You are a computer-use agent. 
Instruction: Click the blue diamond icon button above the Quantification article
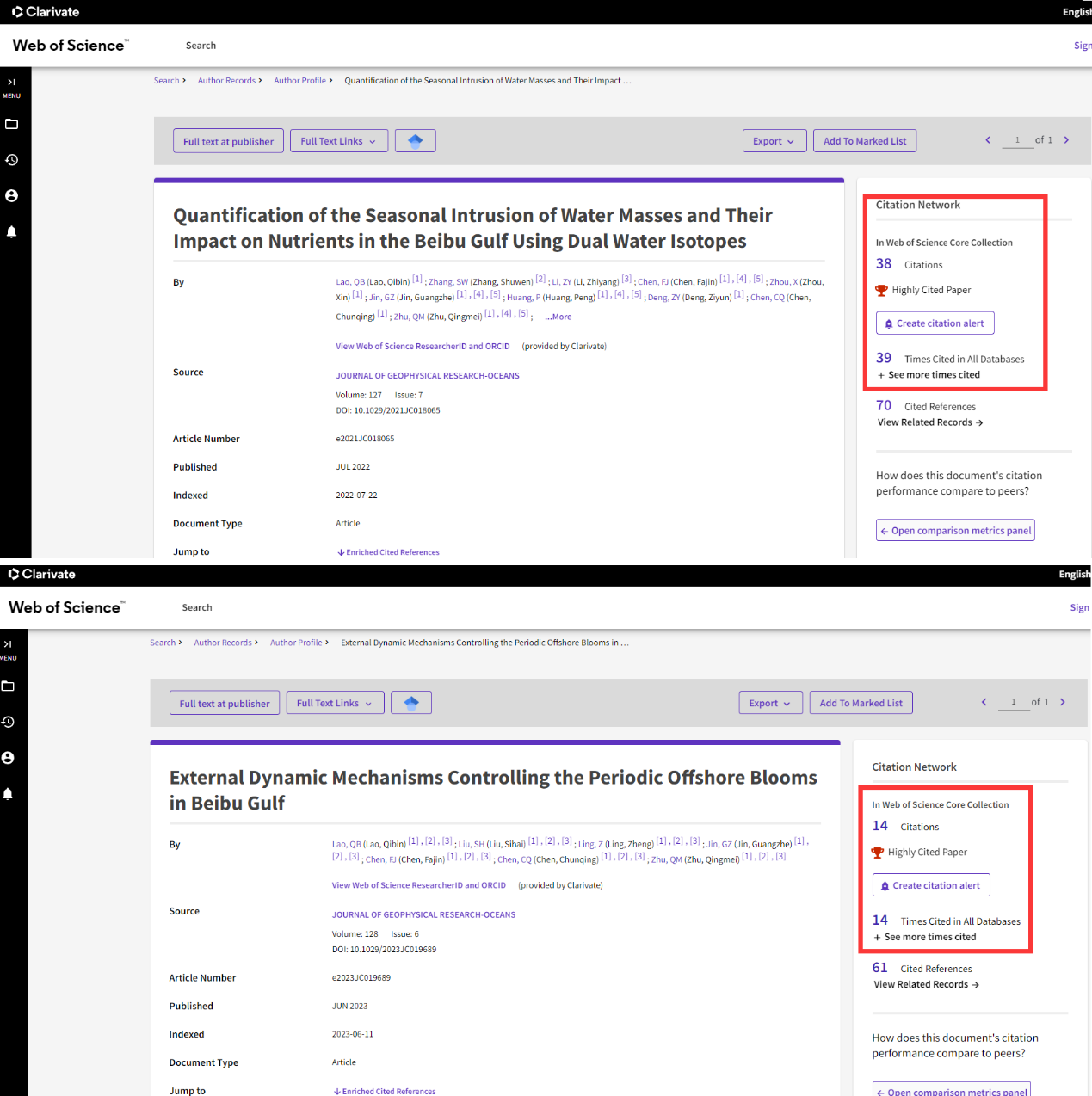point(415,141)
